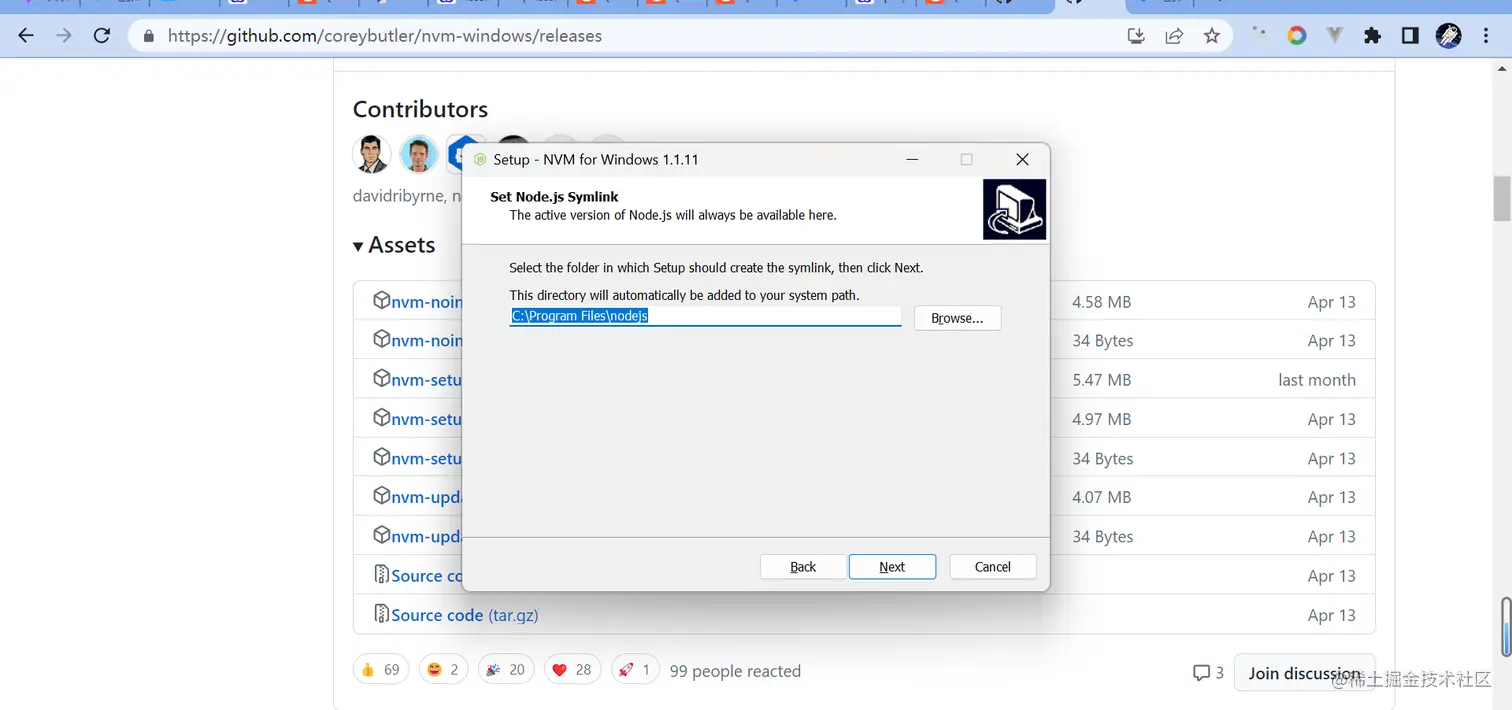Click the Archer cartoon contributor avatar
The height and width of the screenshot is (710, 1512).
coord(372,154)
